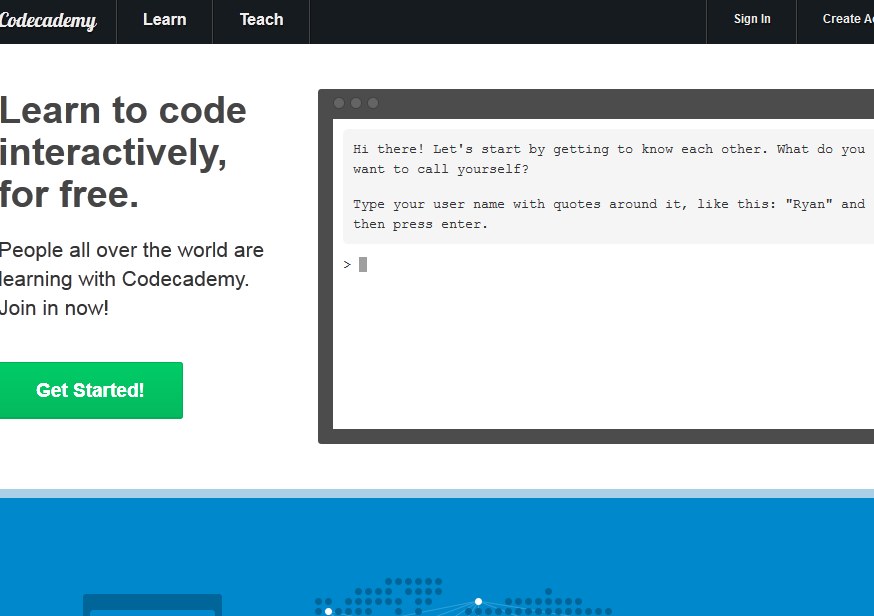Click the green Get Started! button
This screenshot has height=616, width=874.
pyautogui.click(x=91, y=390)
